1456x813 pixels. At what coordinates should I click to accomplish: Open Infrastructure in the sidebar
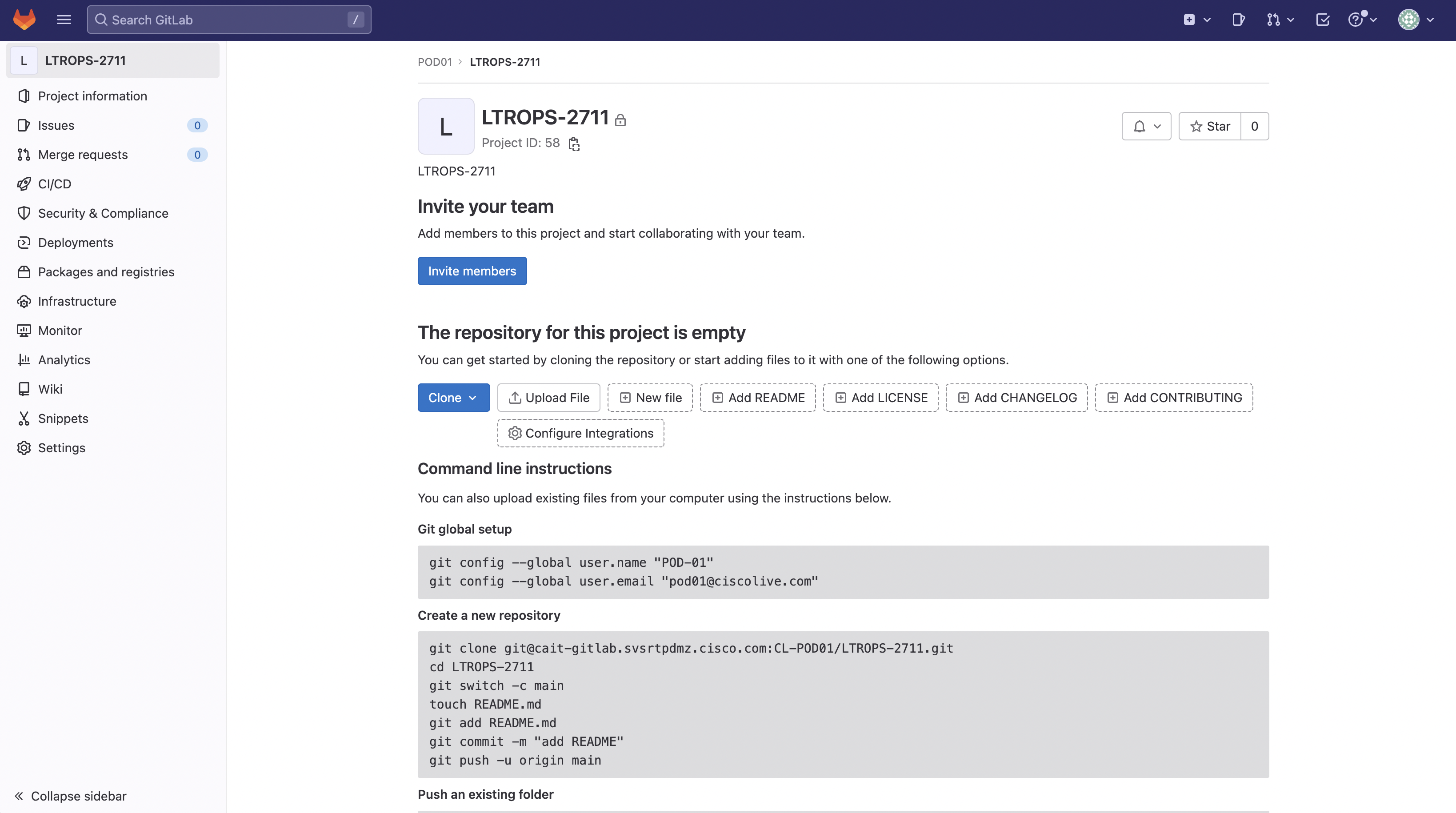[113, 302]
